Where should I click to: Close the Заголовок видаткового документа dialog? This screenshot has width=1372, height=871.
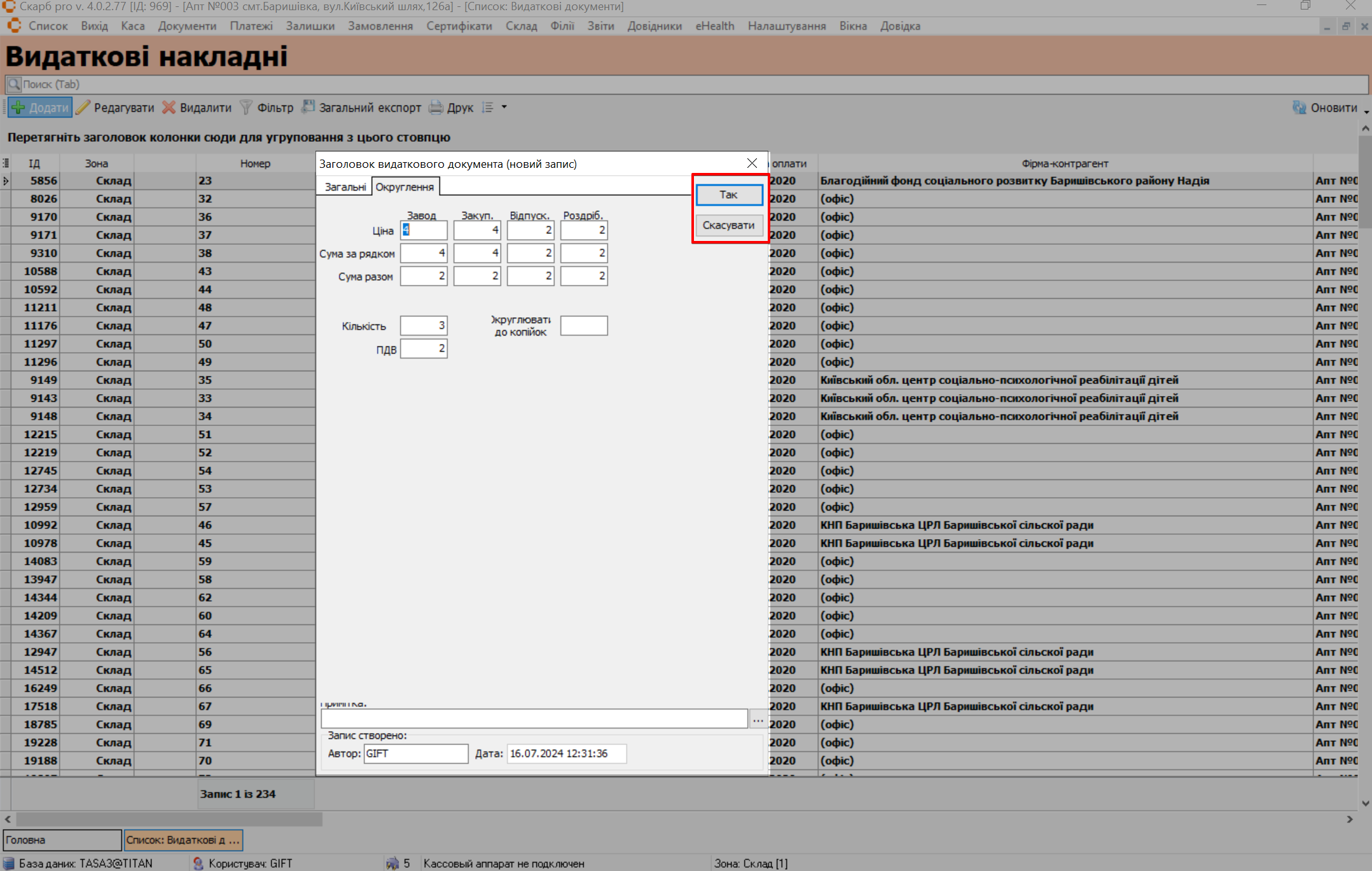[752, 163]
